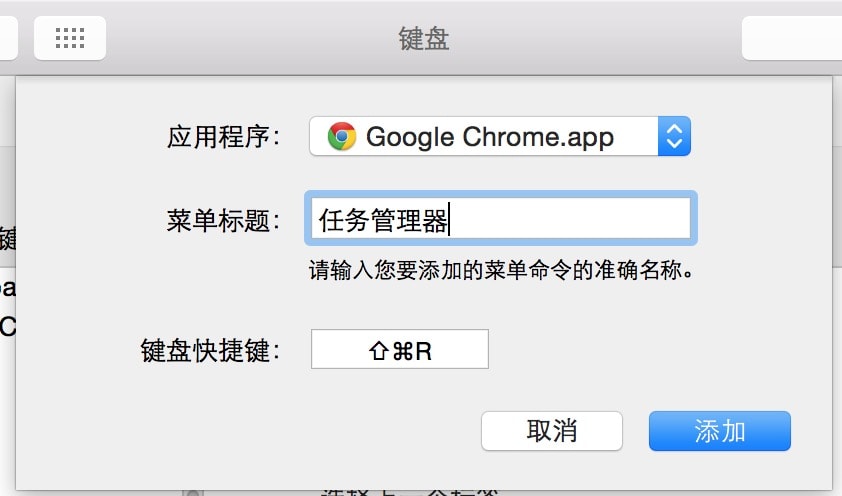Click the Google Chrome logo icon
The width and height of the screenshot is (842, 496).
pyautogui.click(x=342, y=136)
